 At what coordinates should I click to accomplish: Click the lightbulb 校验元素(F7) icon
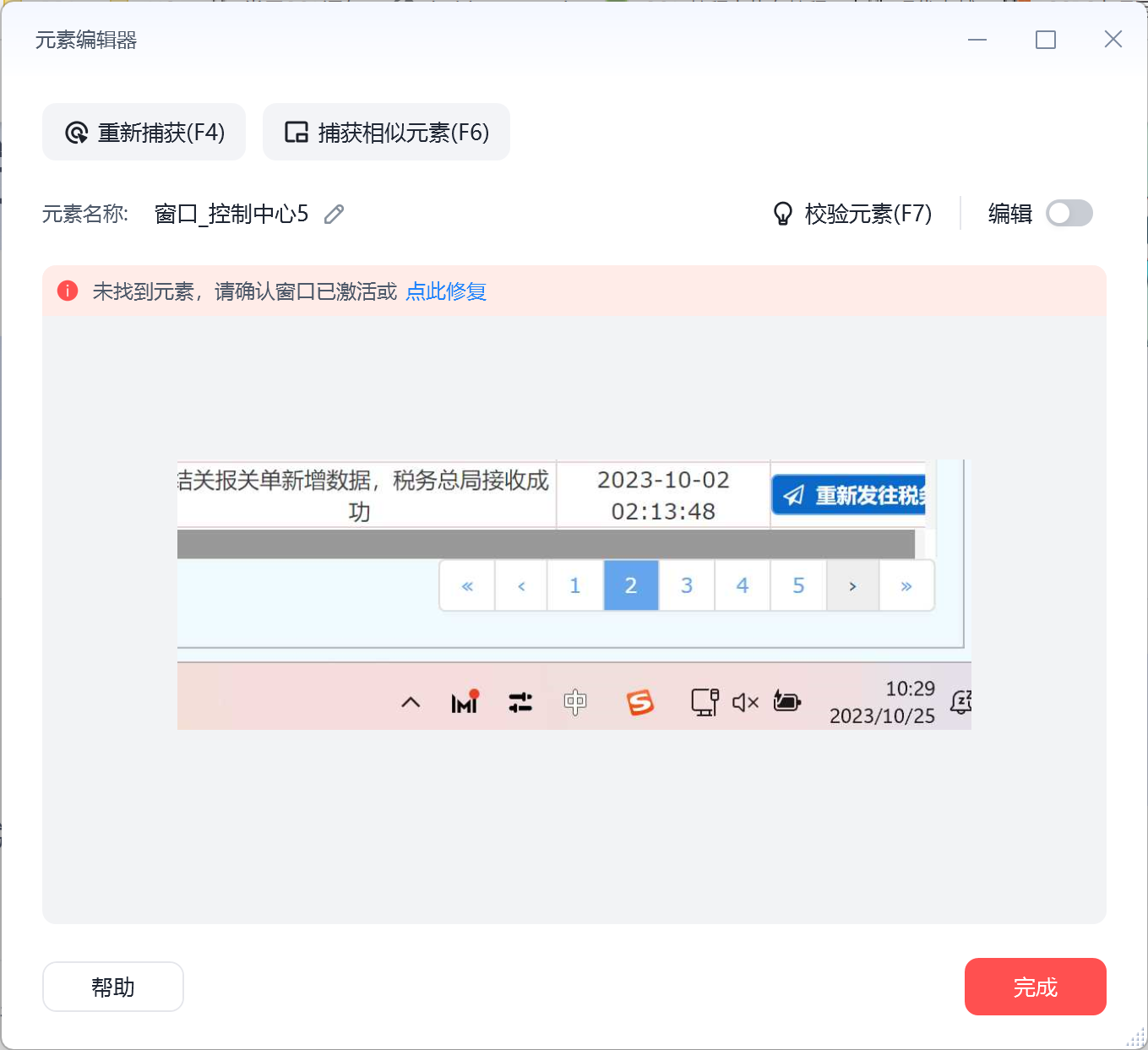[783, 214]
